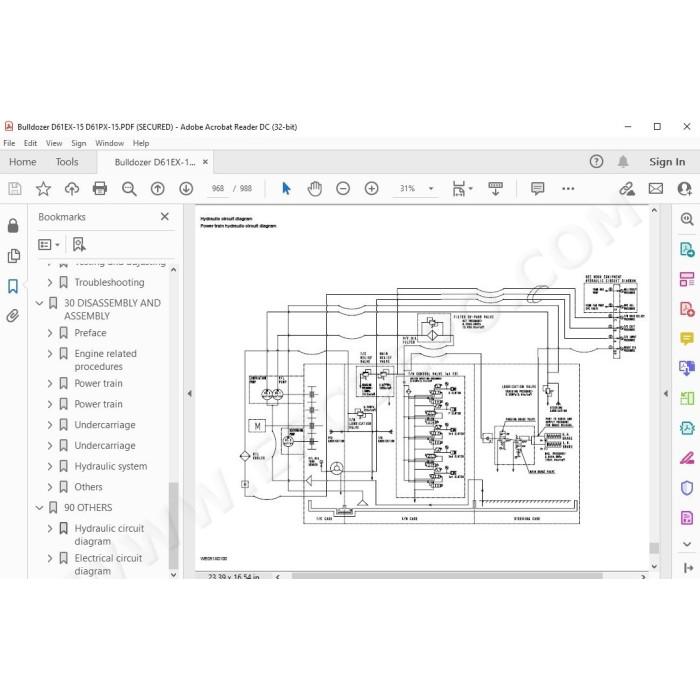Click the Save file icon
This screenshot has width=700, height=700.
(14, 188)
